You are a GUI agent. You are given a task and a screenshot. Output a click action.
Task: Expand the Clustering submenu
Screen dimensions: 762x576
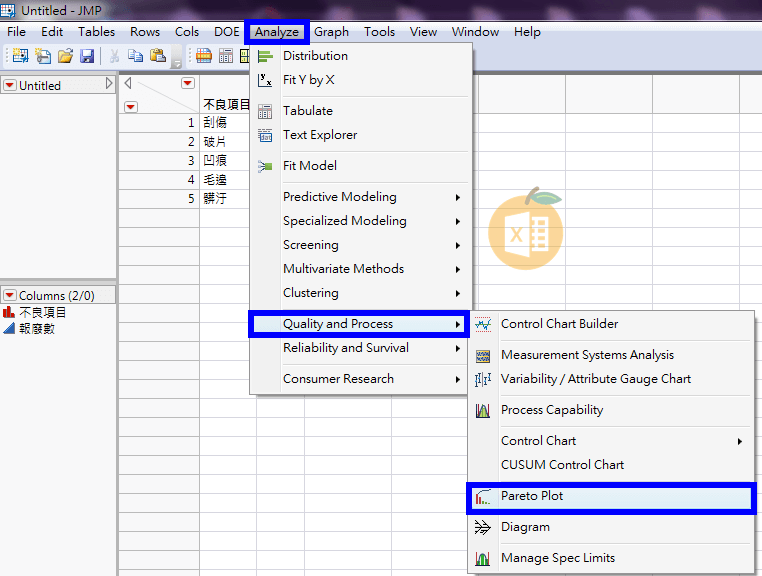[360, 293]
